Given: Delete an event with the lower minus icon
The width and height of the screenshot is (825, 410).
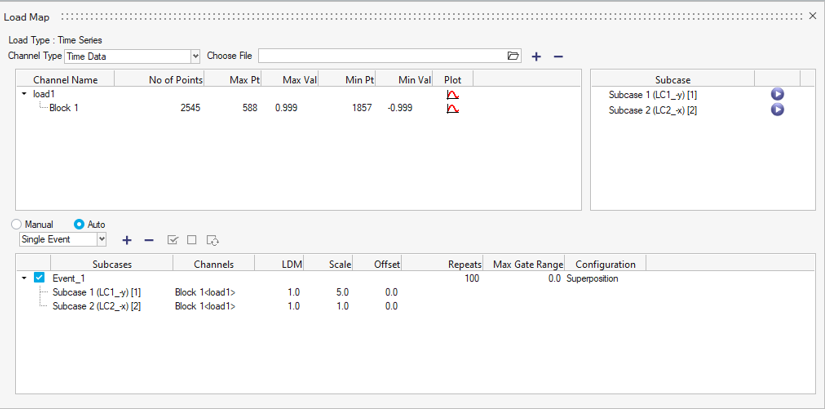Looking at the screenshot, I should (149, 240).
